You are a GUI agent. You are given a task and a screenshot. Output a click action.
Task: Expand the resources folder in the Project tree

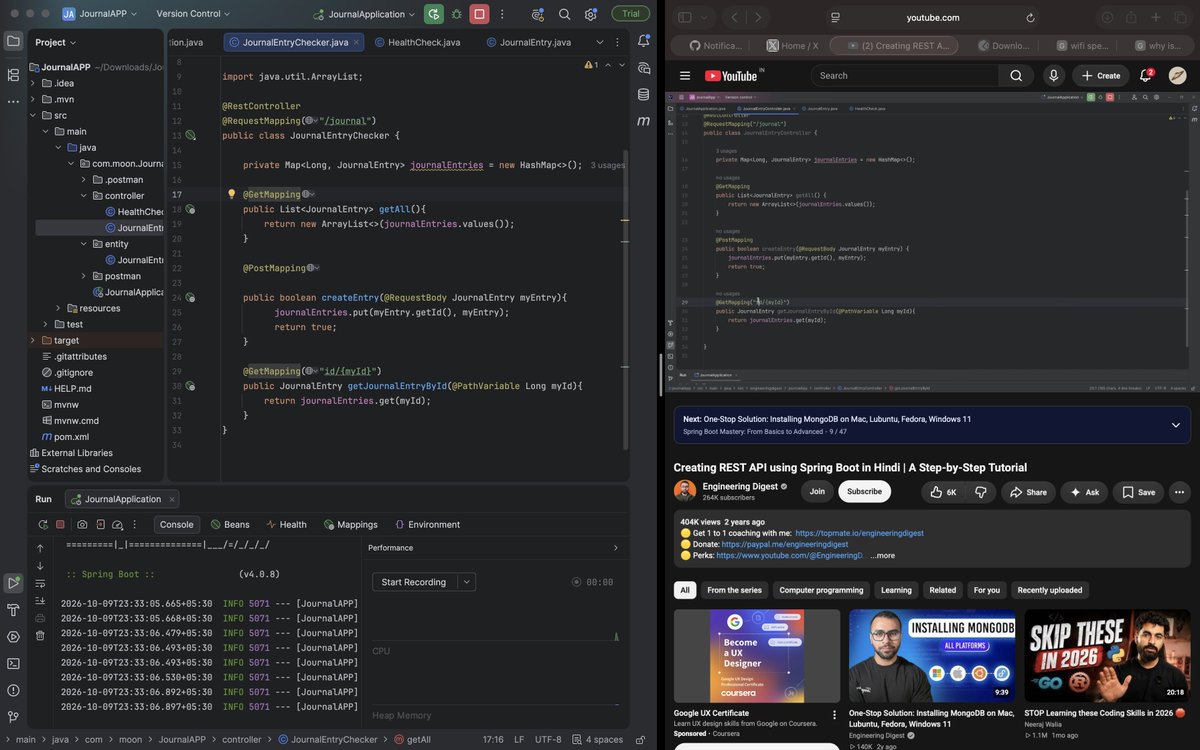(58, 308)
